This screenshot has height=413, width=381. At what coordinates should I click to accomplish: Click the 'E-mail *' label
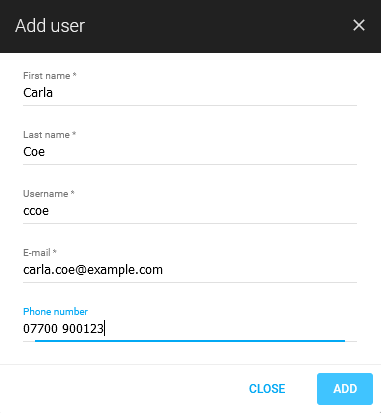[40, 253]
